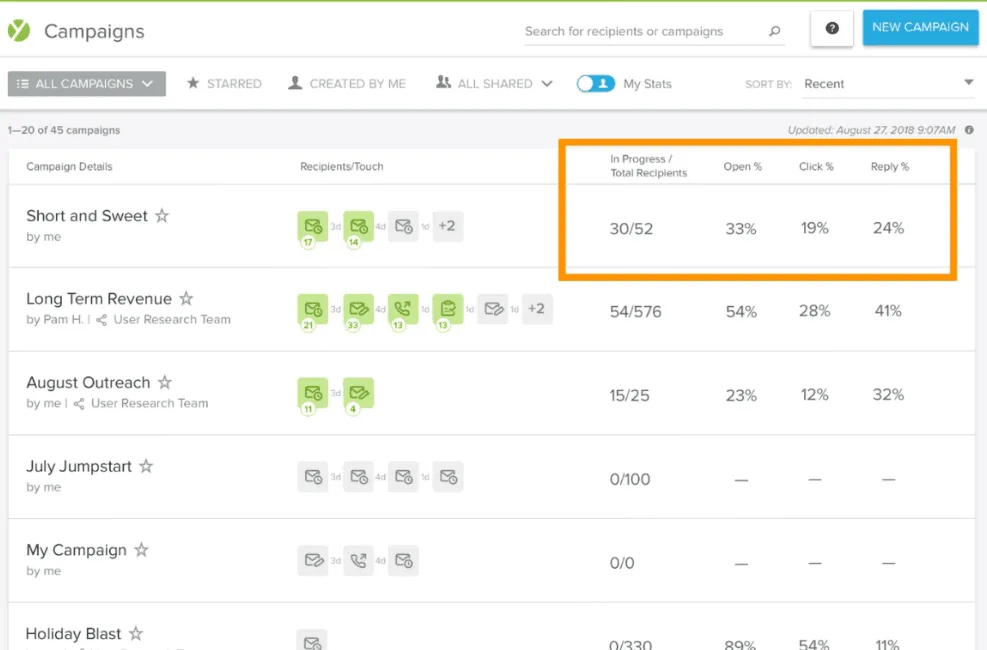Select the STARRED filter
Image resolution: width=987 pixels, height=650 pixels.
tap(224, 84)
